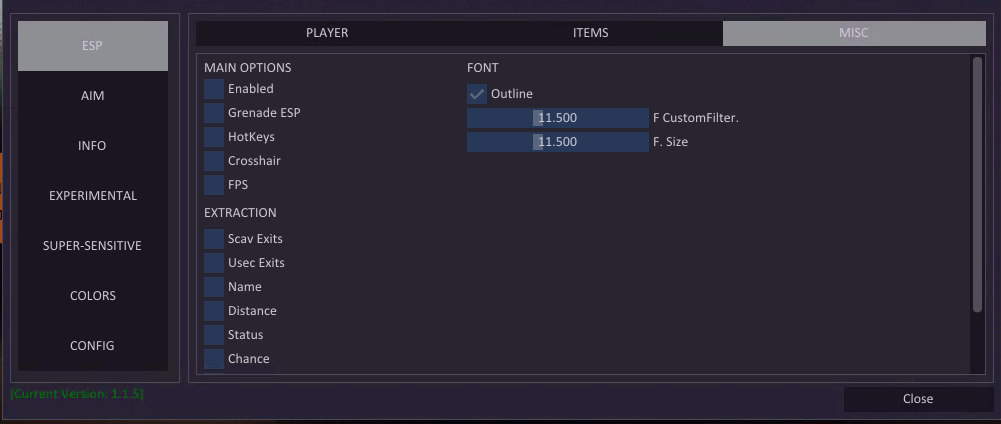Select the AIM section in sidebar

pos(93,96)
